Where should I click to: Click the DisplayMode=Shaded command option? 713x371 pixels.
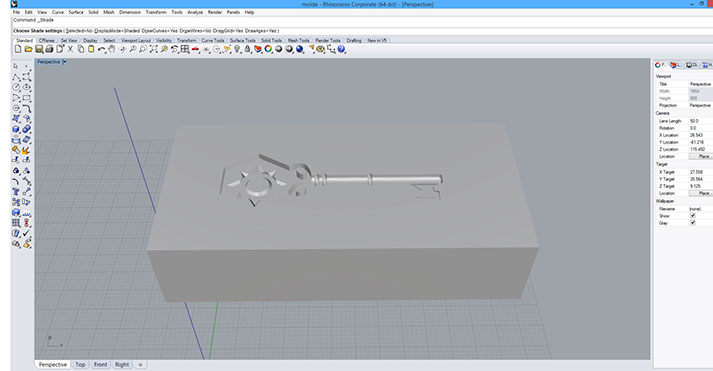pyautogui.click(x=117, y=31)
